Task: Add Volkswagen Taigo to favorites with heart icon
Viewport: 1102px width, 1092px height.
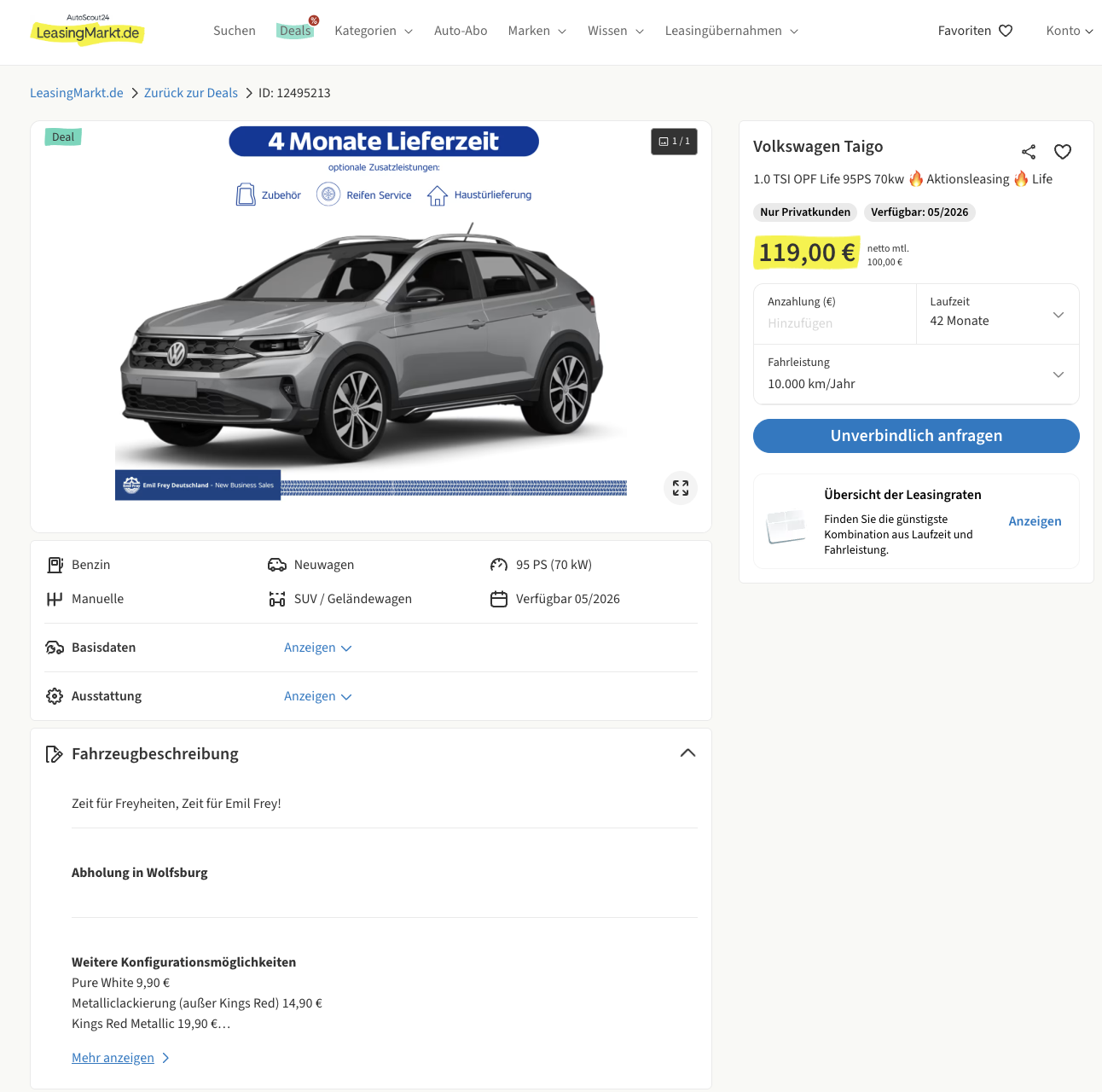Action: click(1063, 152)
